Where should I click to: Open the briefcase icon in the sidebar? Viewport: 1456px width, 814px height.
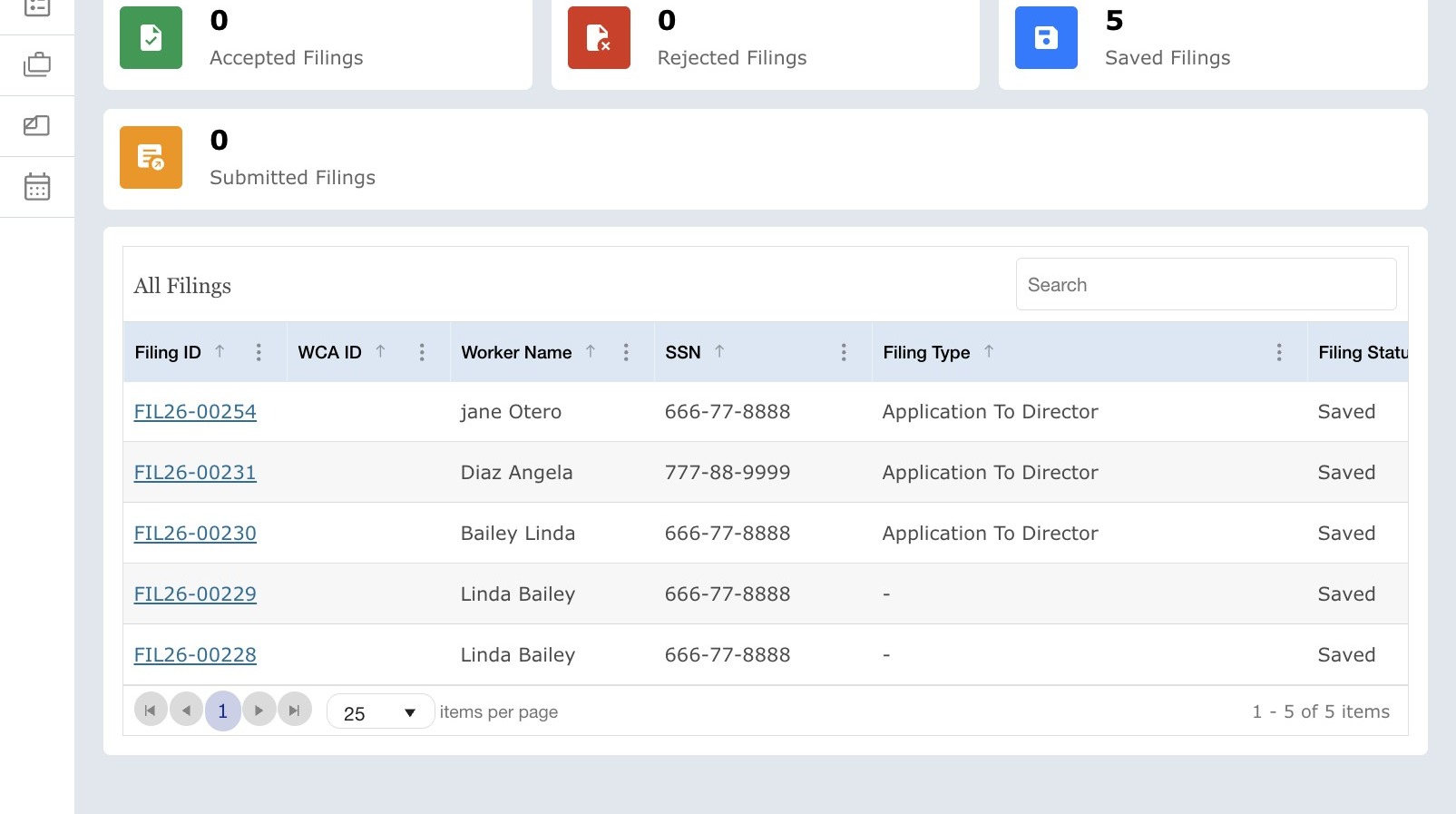pyautogui.click(x=37, y=65)
